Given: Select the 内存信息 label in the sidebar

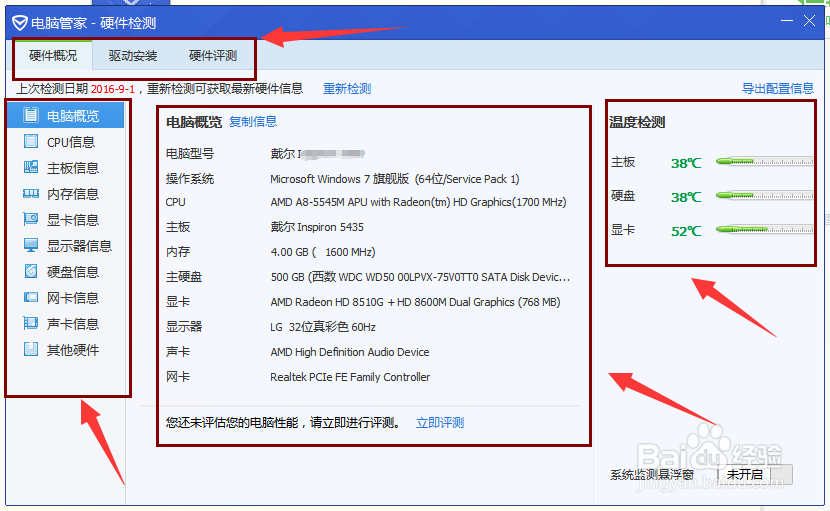Looking at the screenshot, I should [73, 194].
